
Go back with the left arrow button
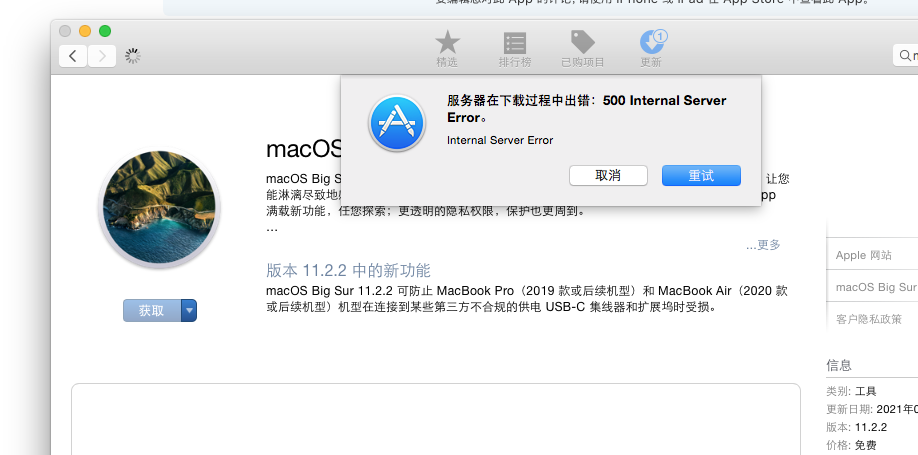pos(72,56)
